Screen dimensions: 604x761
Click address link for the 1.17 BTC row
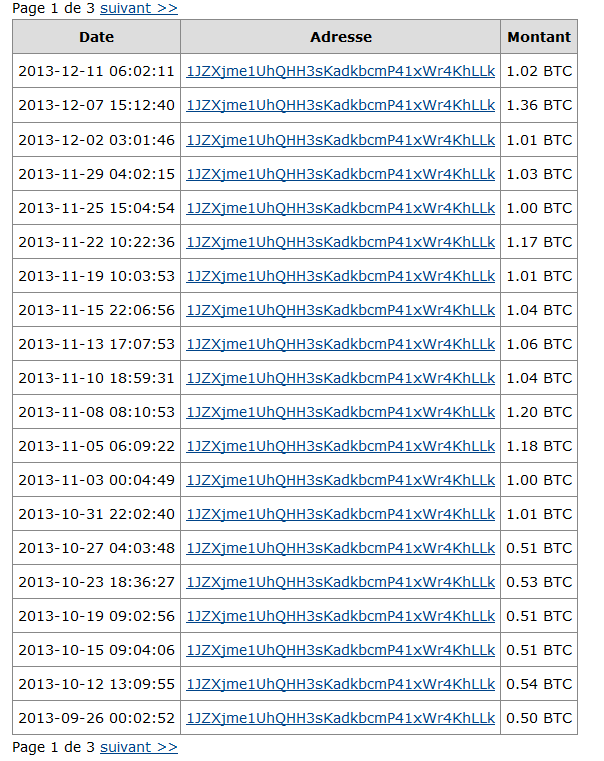pyautogui.click(x=341, y=242)
